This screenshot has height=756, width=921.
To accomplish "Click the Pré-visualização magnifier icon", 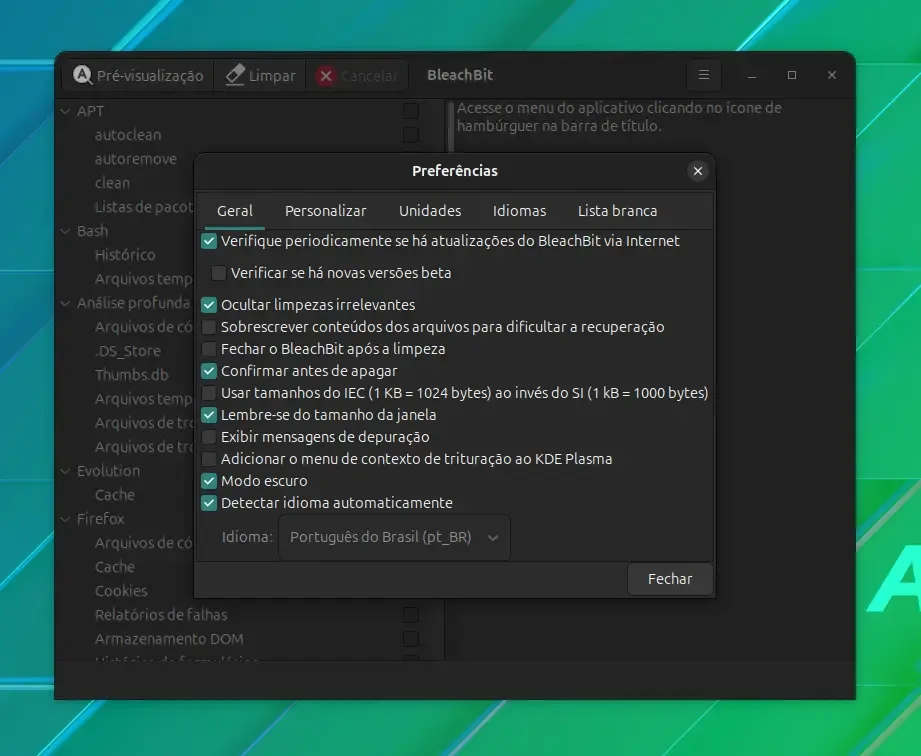I will tap(82, 75).
